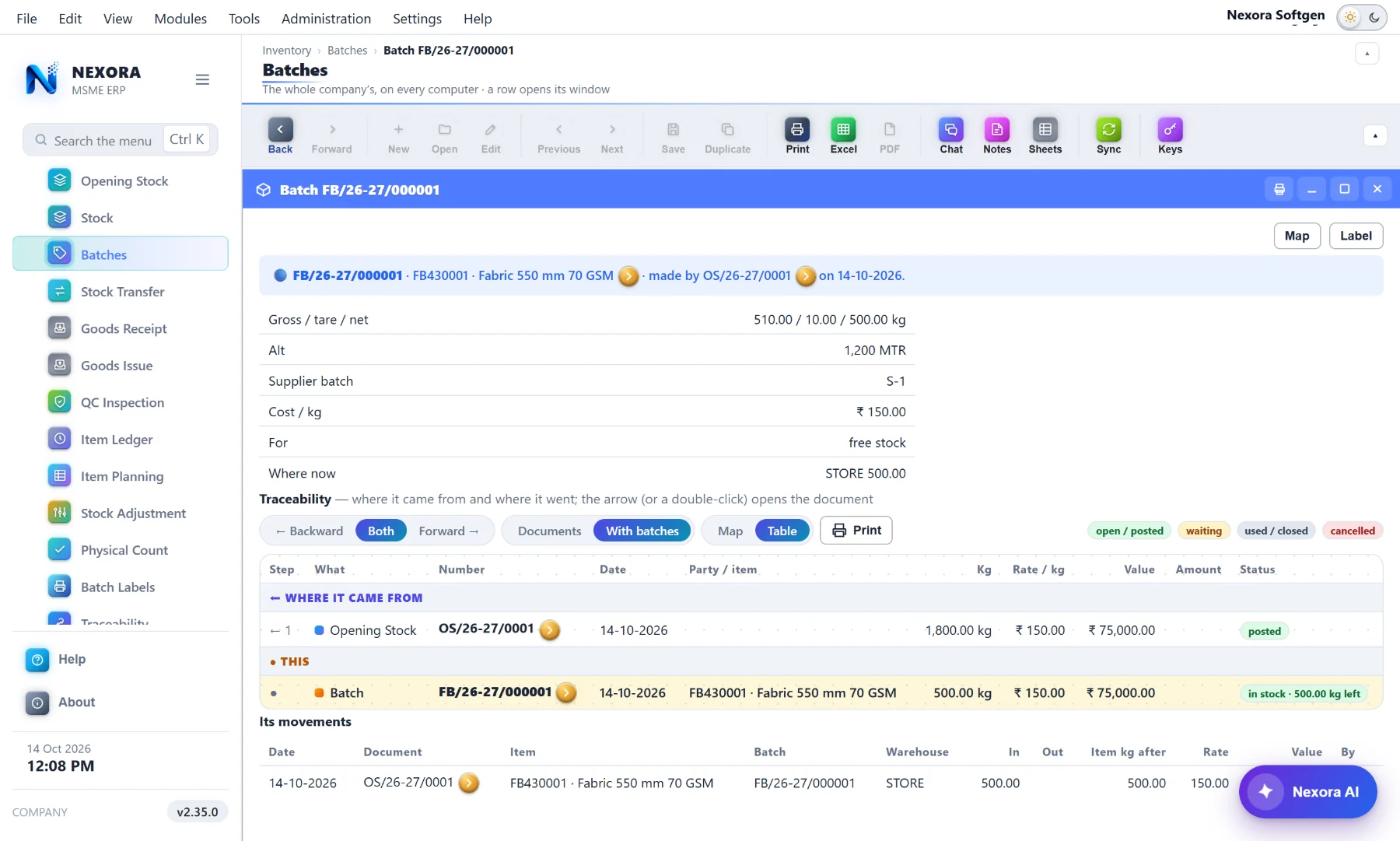
Task: Open arrow next to OS/26-27/0001 in Its movements
Action: (x=468, y=783)
